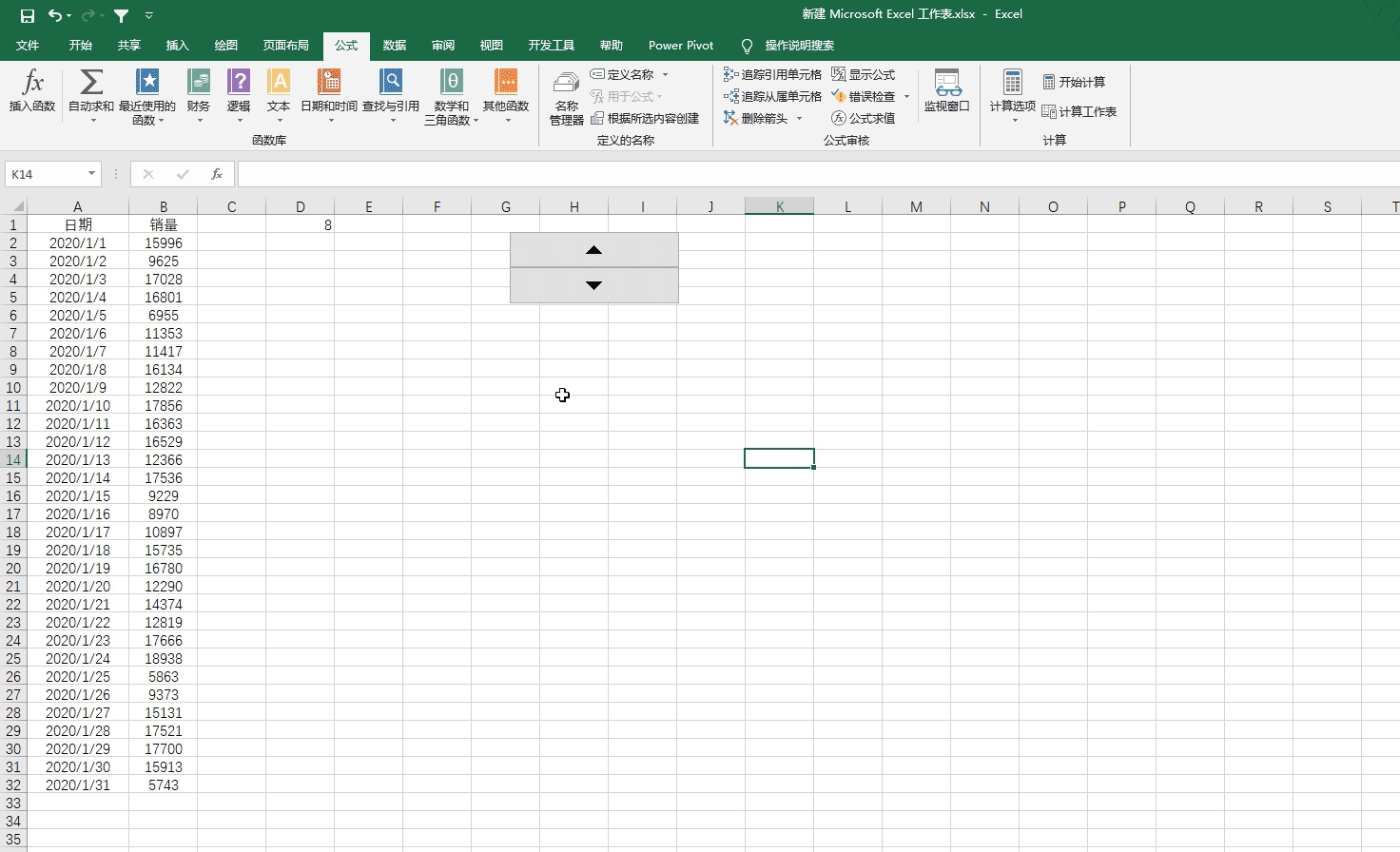Open AutoSum (自动求和) function menu
This screenshot has width=1400, height=852.
(x=91, y=96)
